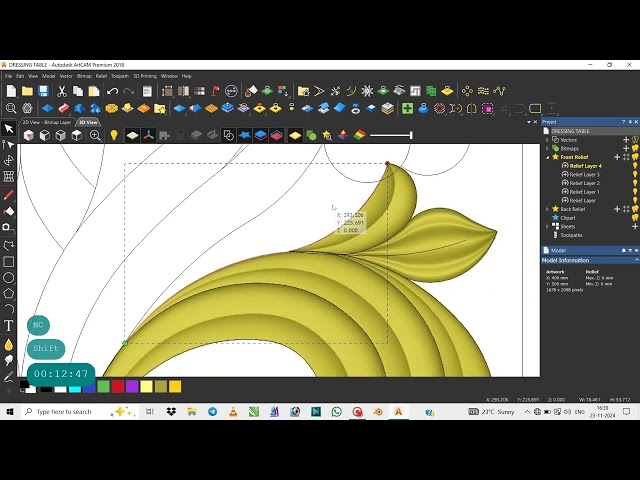The width and height of the screenshot is (640, 480).
Task: Toggle visibility bulb of Relief Layer 2
Action: click(x=635, y=183)
